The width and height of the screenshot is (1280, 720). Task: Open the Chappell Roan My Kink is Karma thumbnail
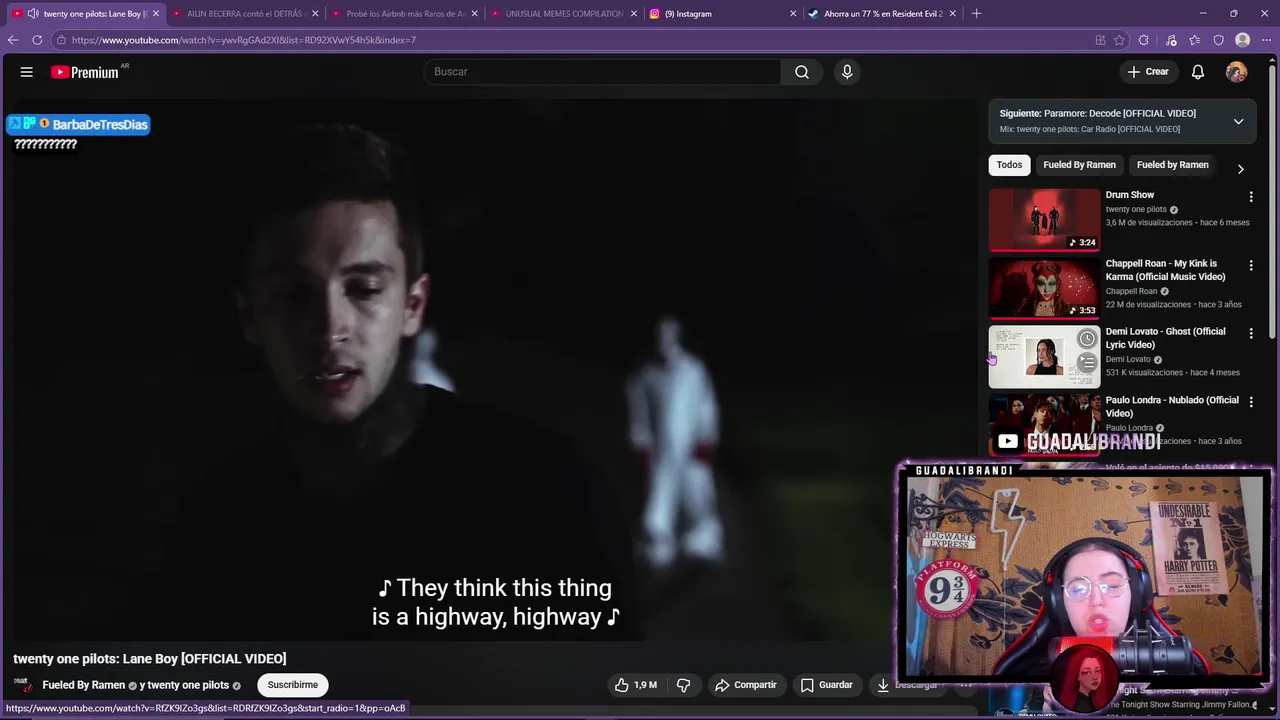point(1044,288)
